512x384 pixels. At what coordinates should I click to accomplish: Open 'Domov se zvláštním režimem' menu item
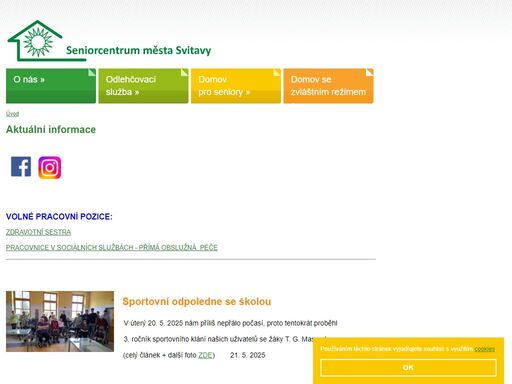pos(329,86)
